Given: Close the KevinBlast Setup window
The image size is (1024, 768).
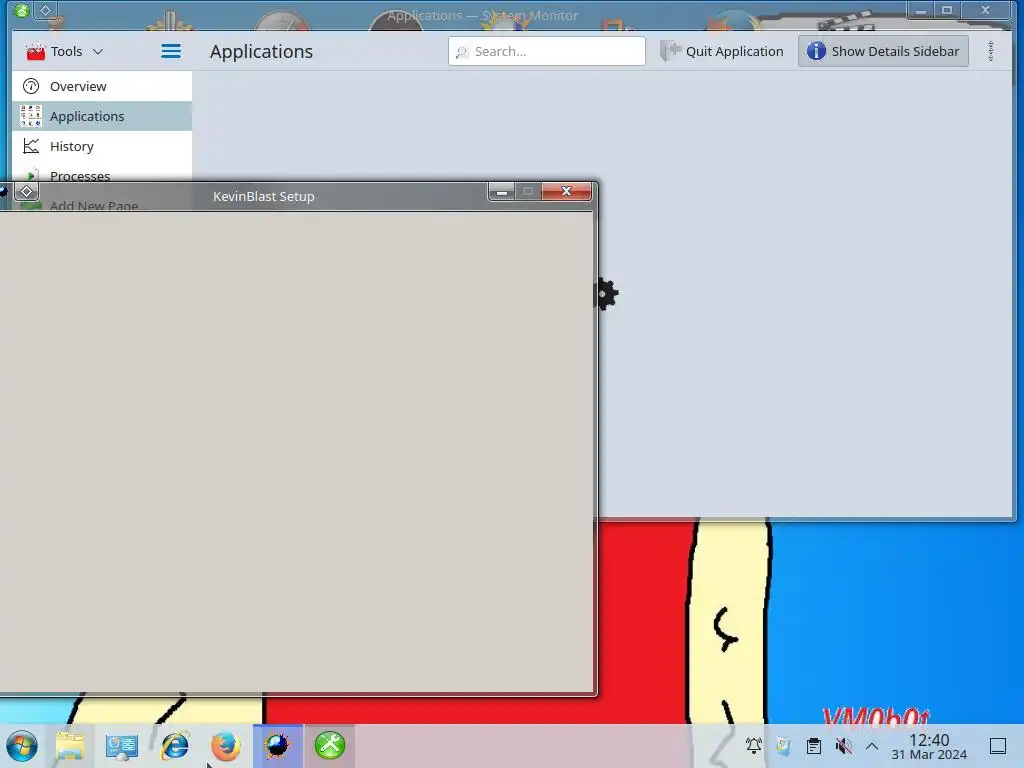Looking at the screenshot, I should (x=566, y=191).
